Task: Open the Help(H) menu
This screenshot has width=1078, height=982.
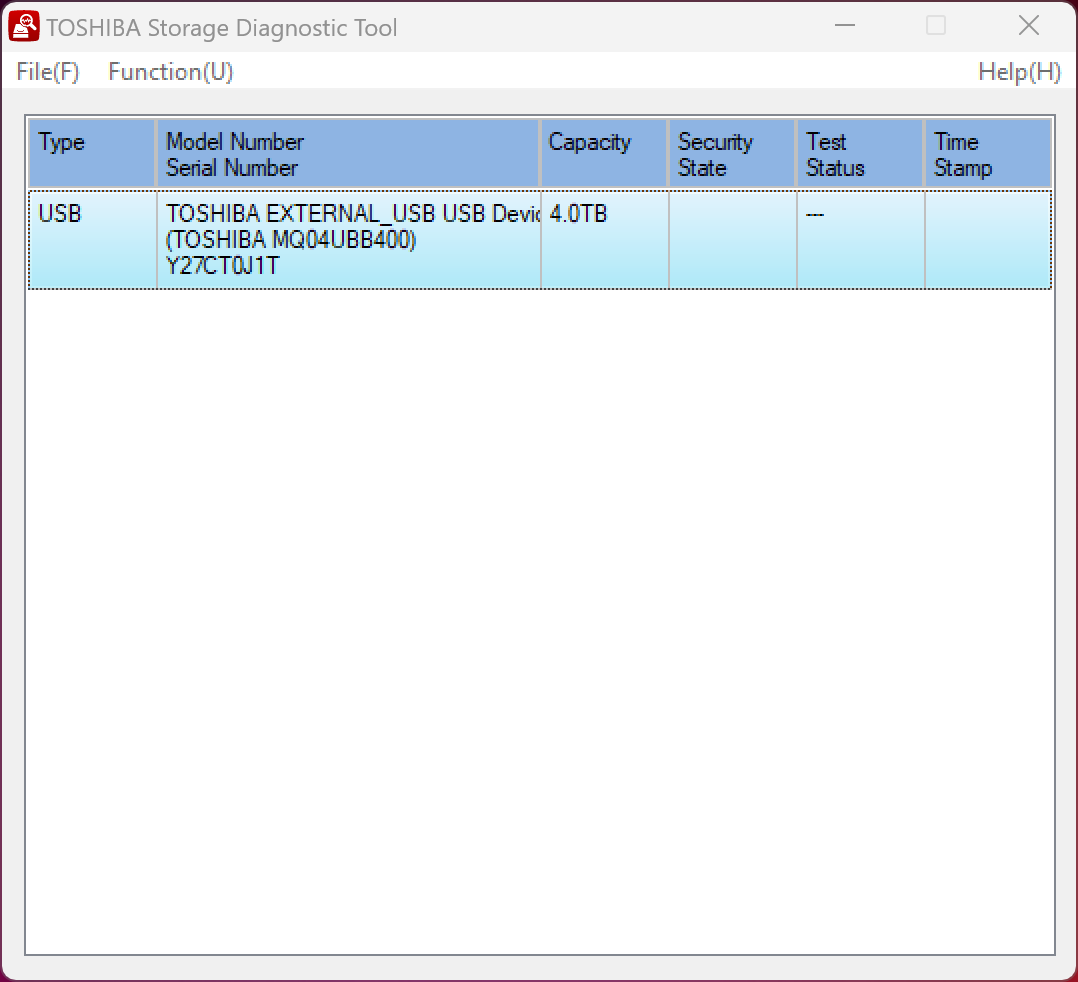Action: point(1020,71)
